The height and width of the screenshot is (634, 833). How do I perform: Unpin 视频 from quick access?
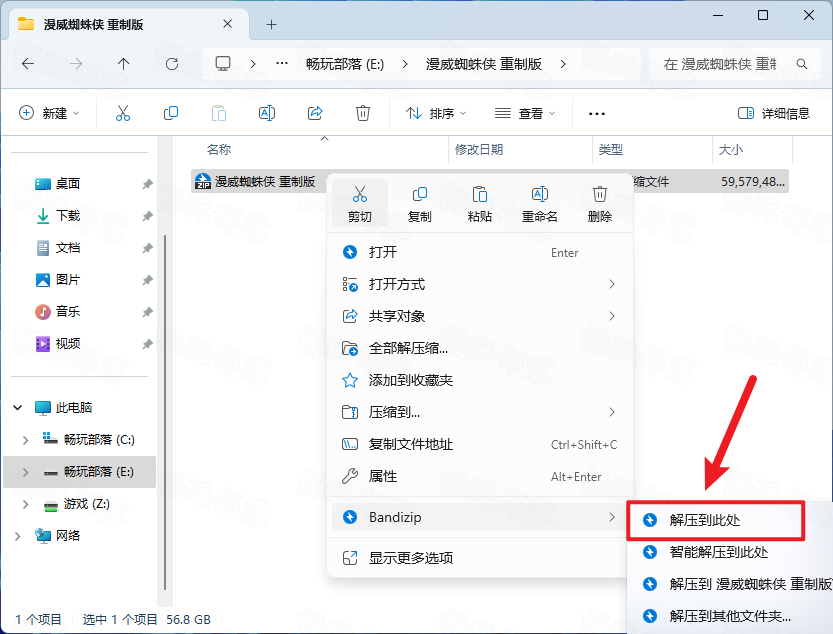[147, 344]
